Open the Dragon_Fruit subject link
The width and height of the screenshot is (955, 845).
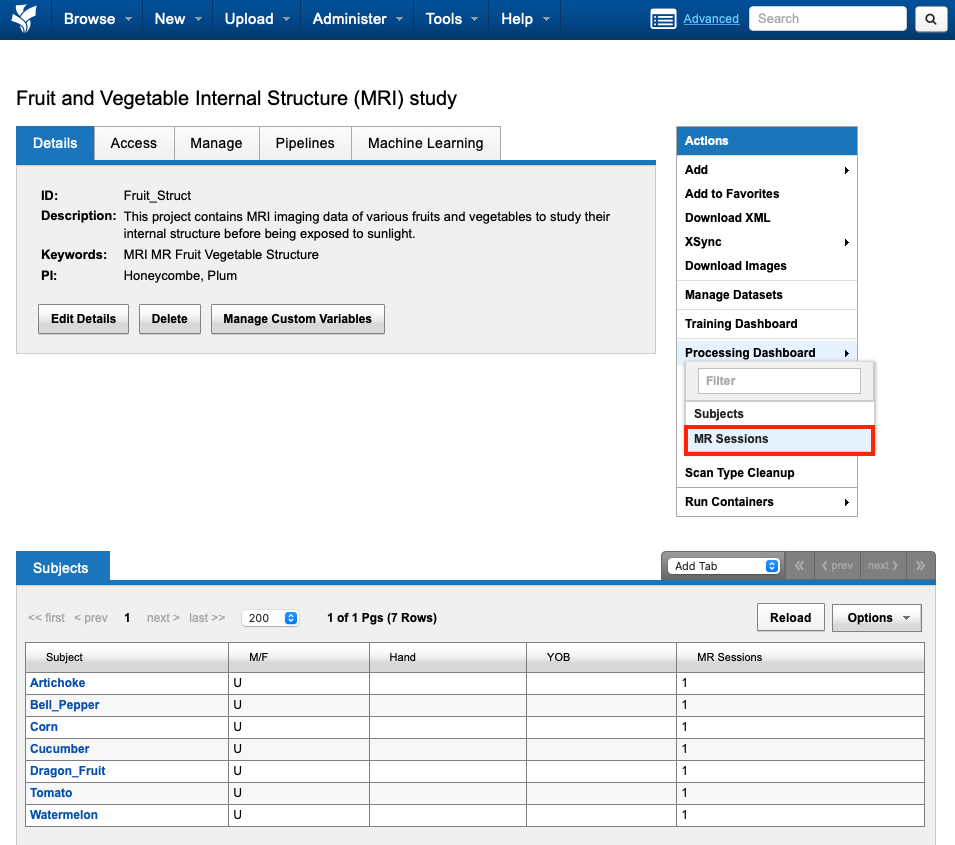(67, 771)
